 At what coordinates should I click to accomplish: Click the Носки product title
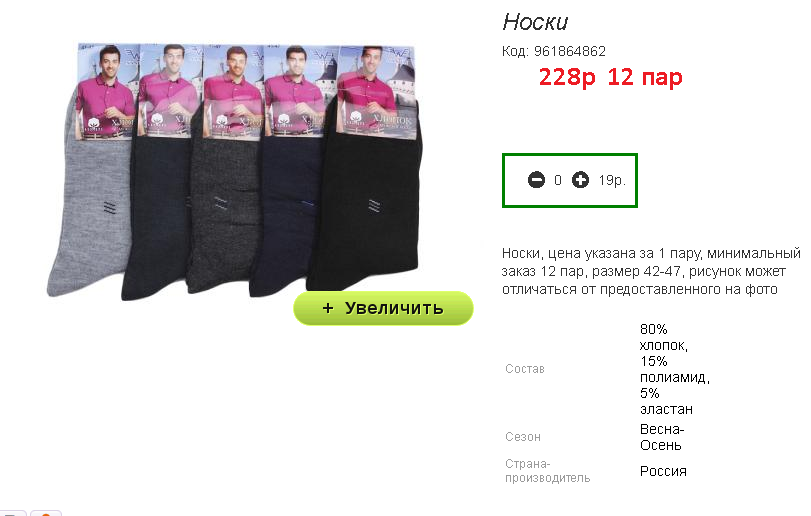pos(535,22)
